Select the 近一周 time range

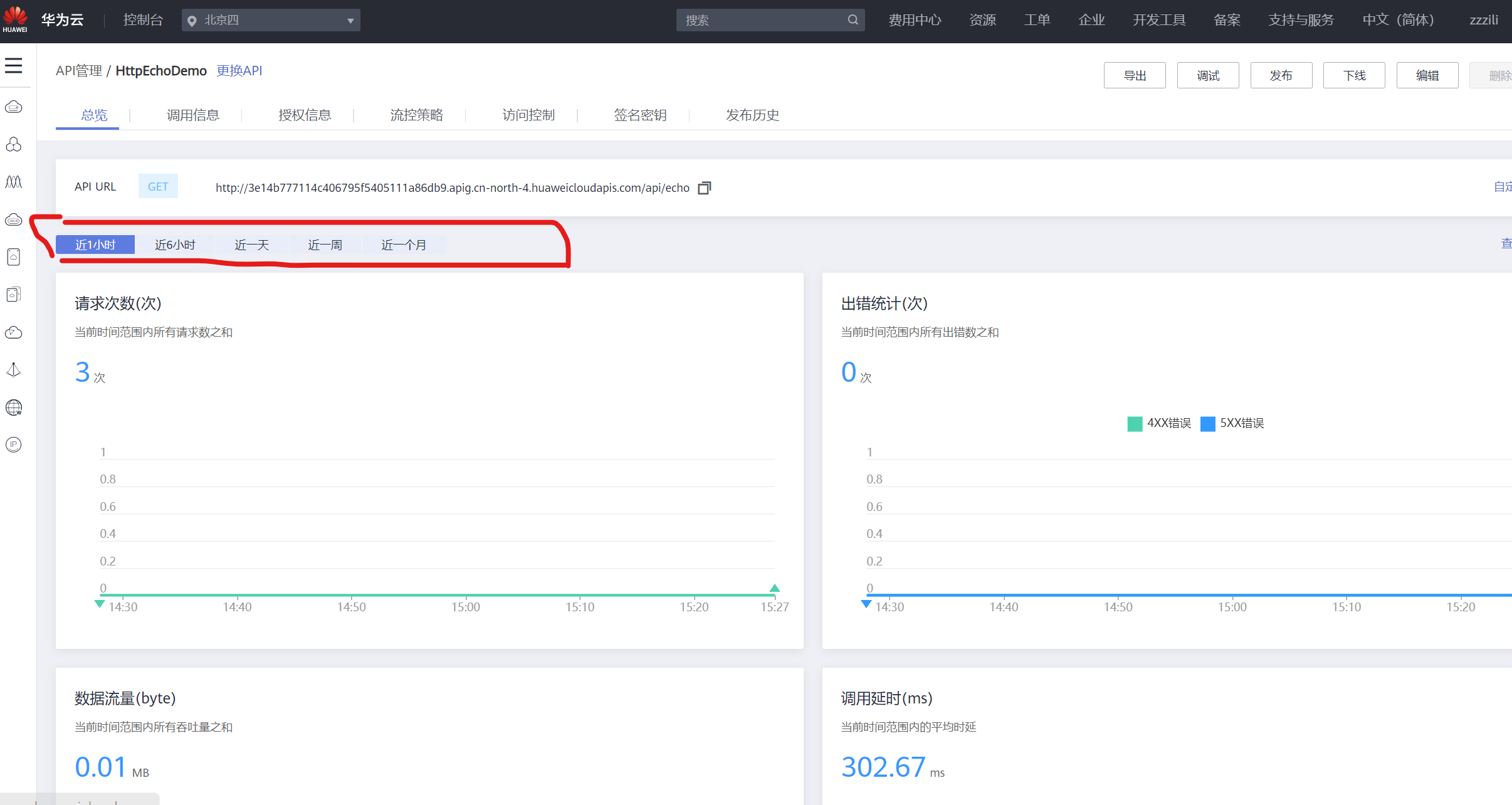click(325, 245)
